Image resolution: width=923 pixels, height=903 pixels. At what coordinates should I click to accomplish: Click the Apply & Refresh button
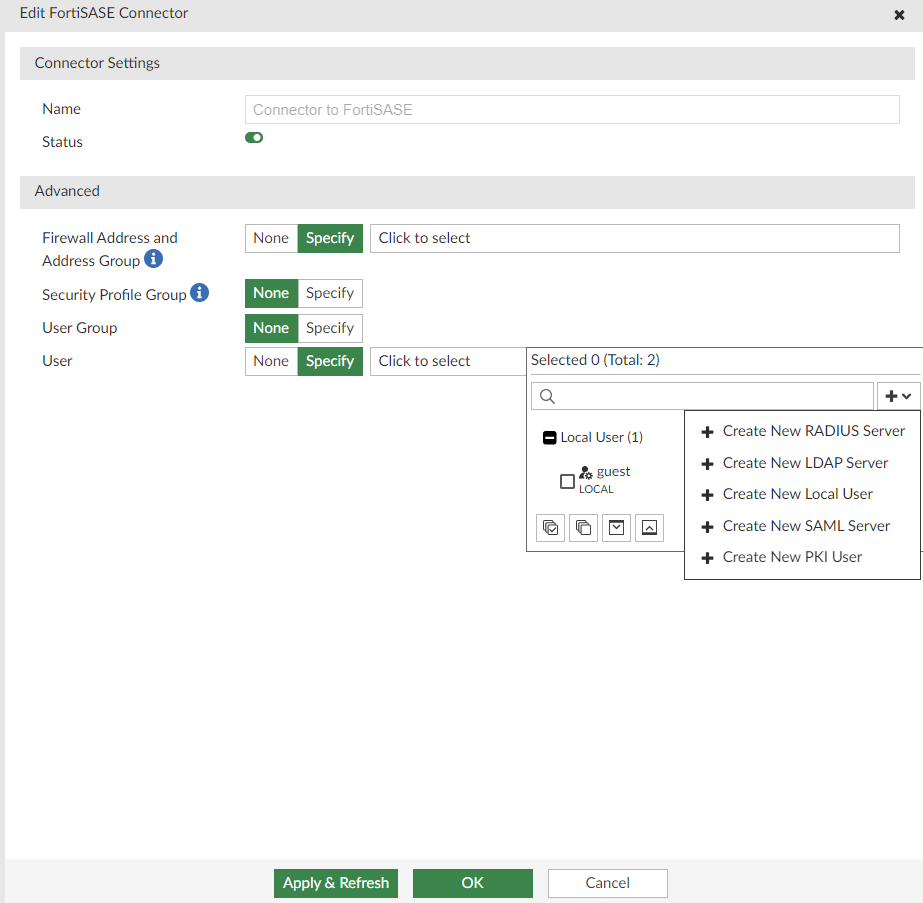tap(335, 883)
